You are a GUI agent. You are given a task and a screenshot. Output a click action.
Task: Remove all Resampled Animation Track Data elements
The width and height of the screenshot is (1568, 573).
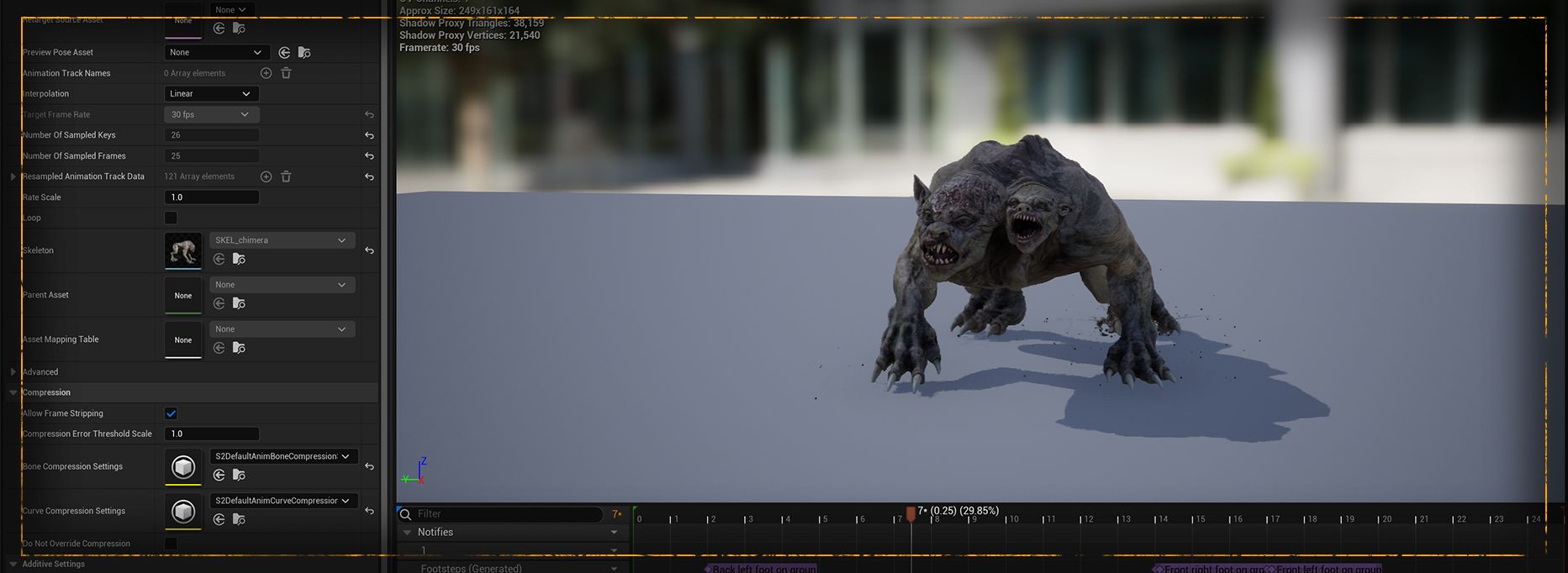tap(286, 176)
